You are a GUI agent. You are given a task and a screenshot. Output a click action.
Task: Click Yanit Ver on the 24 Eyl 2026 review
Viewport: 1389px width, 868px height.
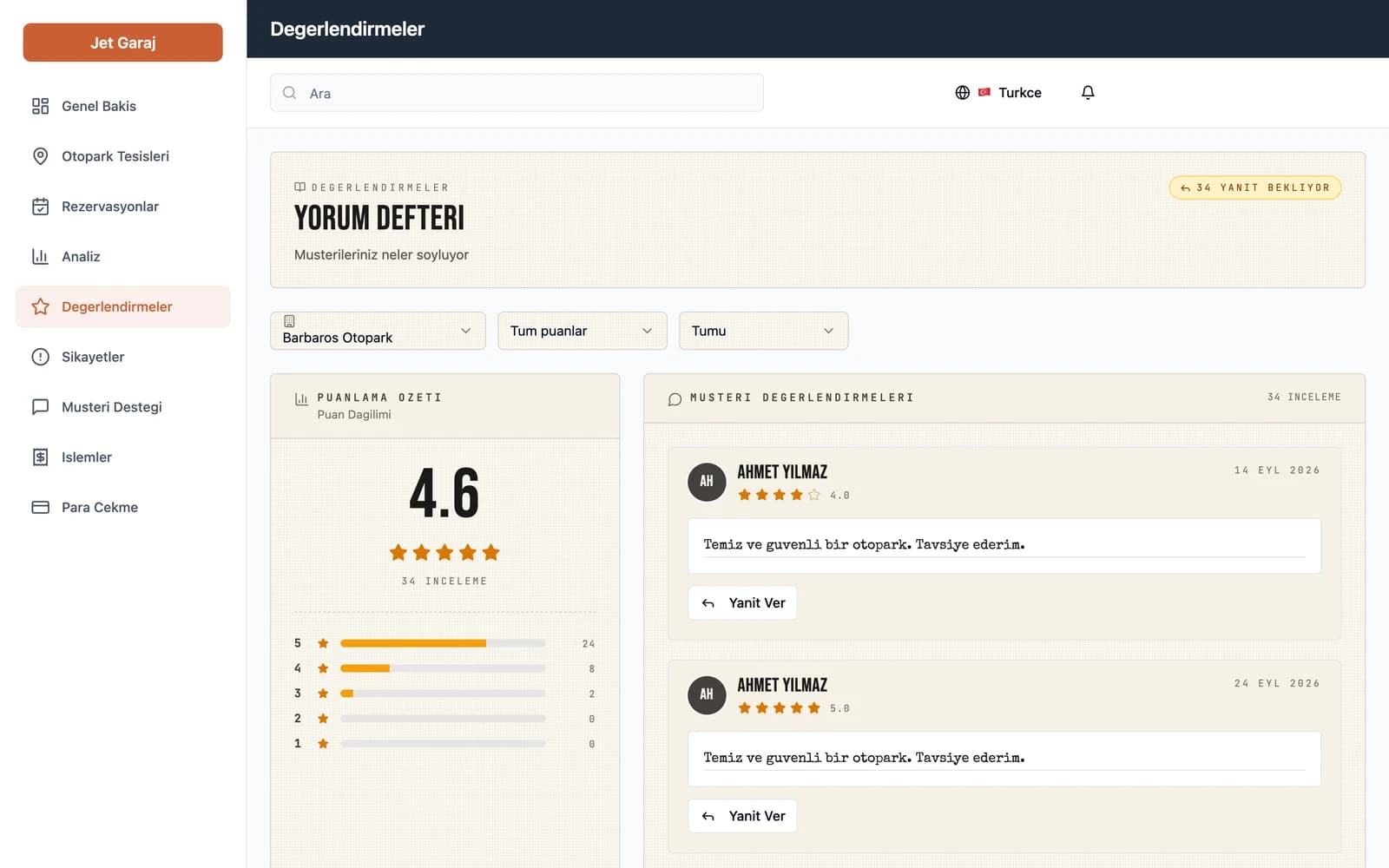[742, 816]
